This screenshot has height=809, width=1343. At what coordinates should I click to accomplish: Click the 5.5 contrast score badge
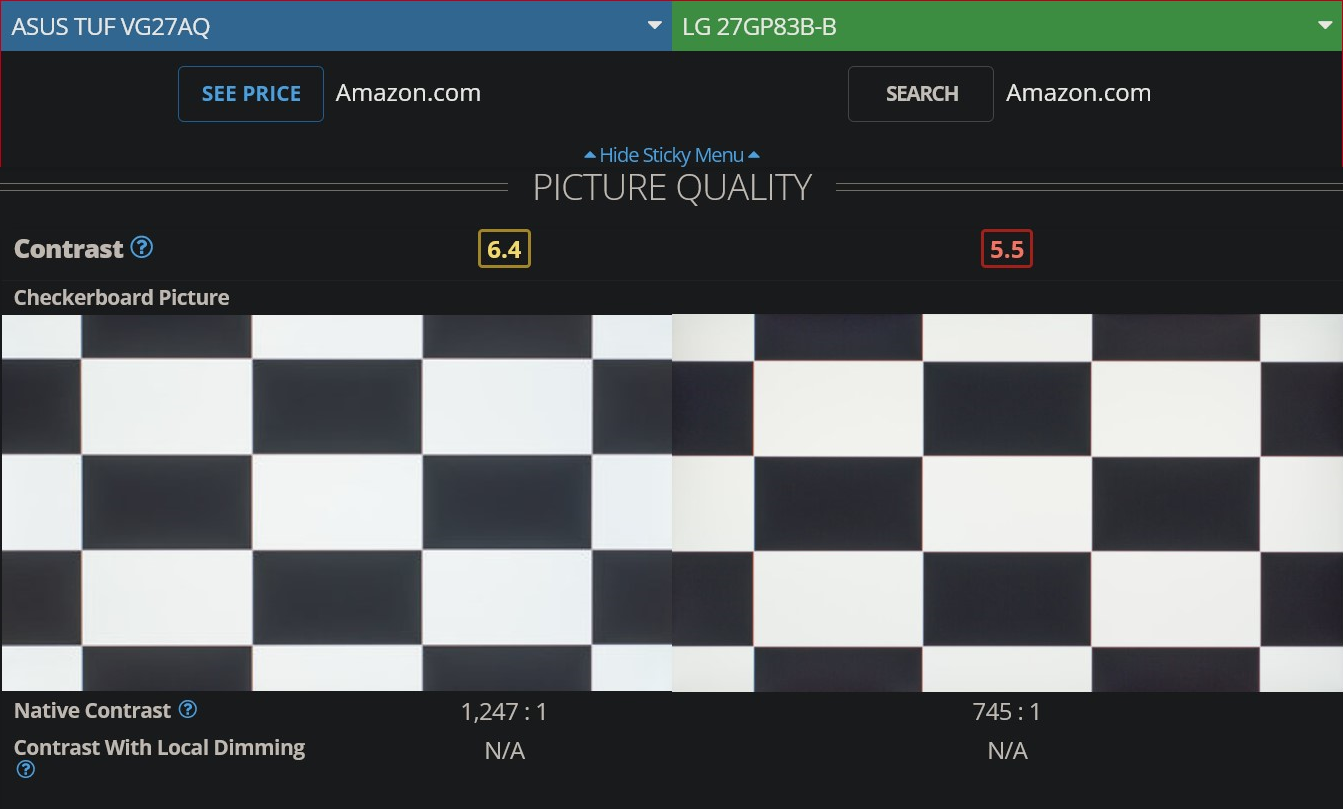(x=1007, y=249)
